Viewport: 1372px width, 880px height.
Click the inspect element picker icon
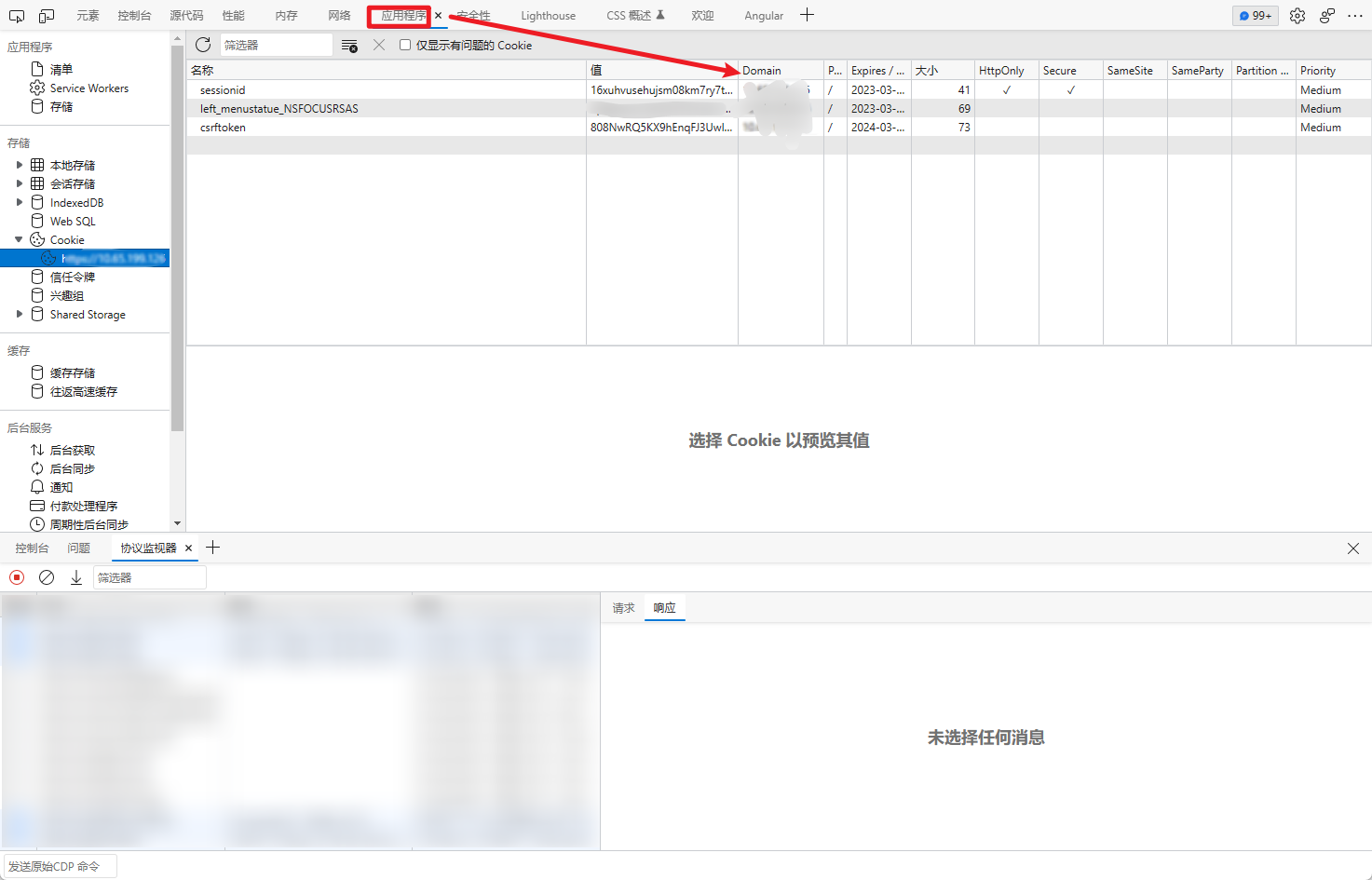tap(17, 16)
